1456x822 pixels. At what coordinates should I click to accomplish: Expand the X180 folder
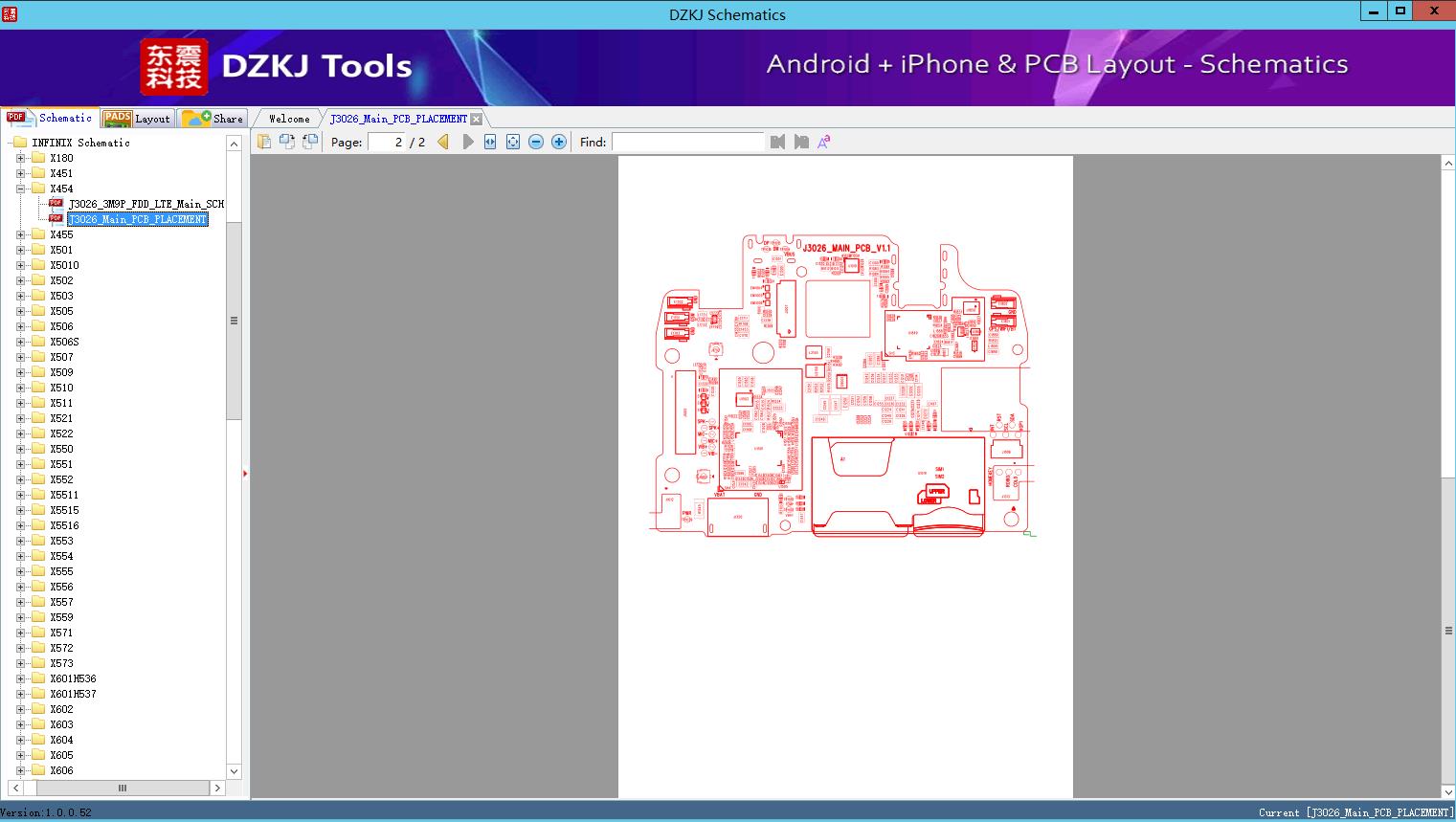pos(21,158)
